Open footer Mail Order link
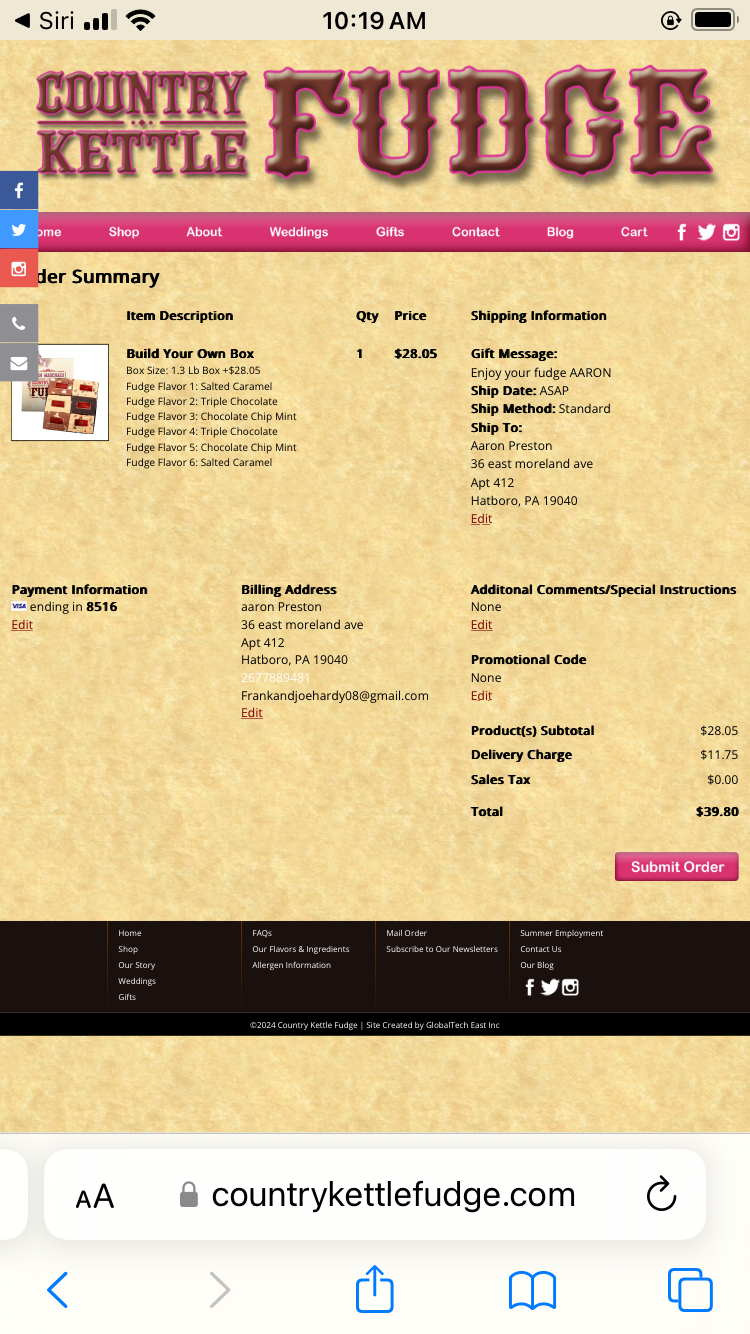Viewport: 750px width, 1334px height. [x=407, y=933]
